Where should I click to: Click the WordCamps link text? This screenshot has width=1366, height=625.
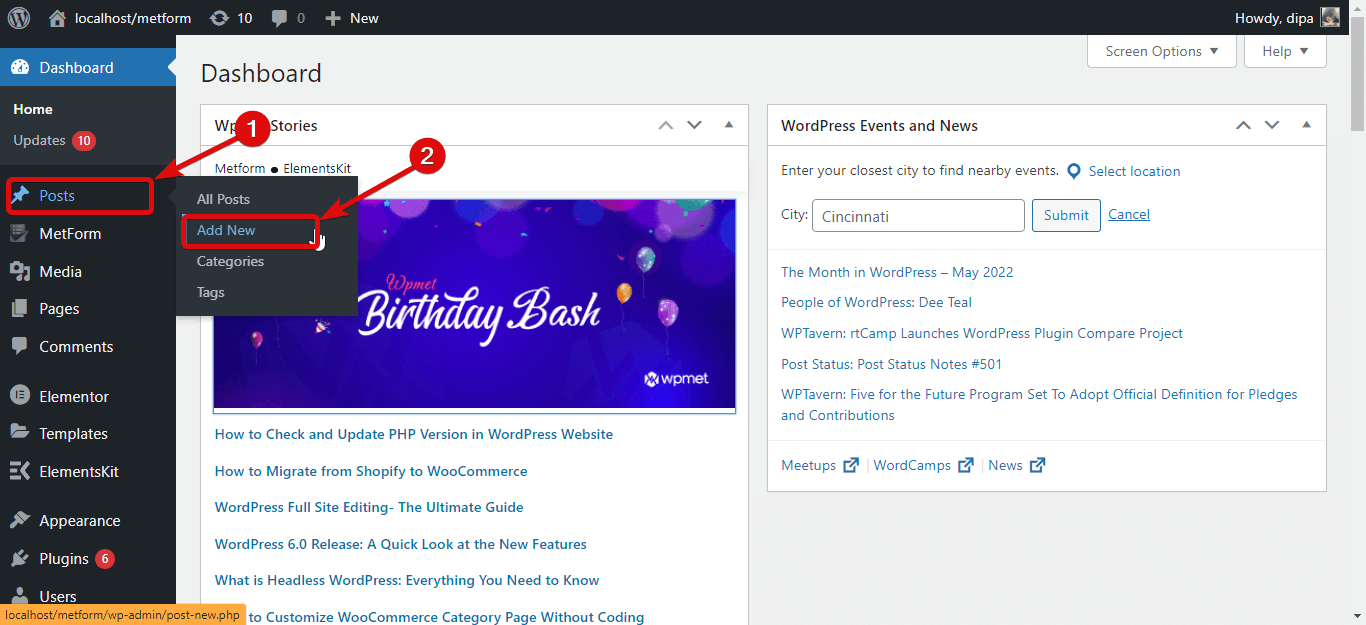click(912, 465)
